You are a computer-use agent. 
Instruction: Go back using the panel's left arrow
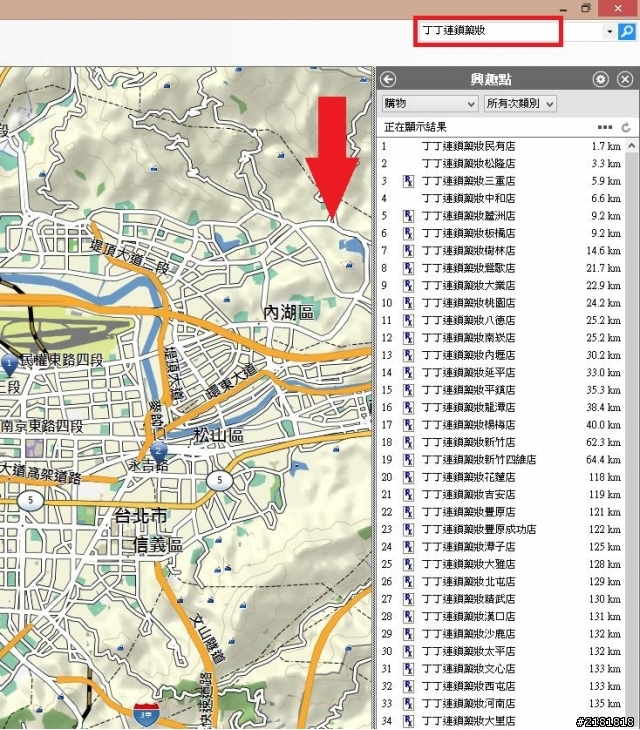388,79
